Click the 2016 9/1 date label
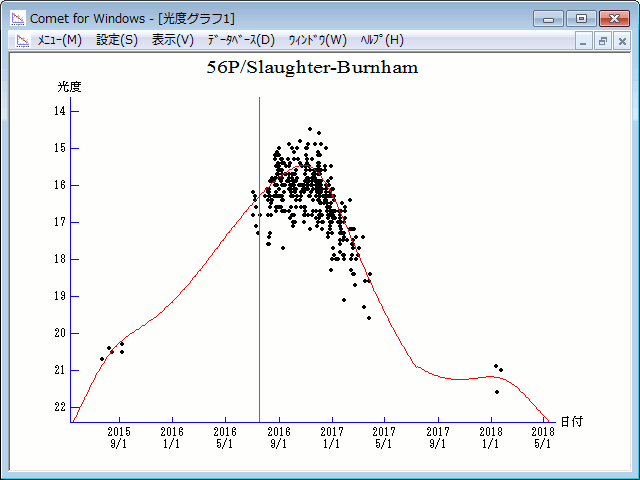The height and width of the screenshot is (480, 640). pyautogui.click(x=279, y=437)
